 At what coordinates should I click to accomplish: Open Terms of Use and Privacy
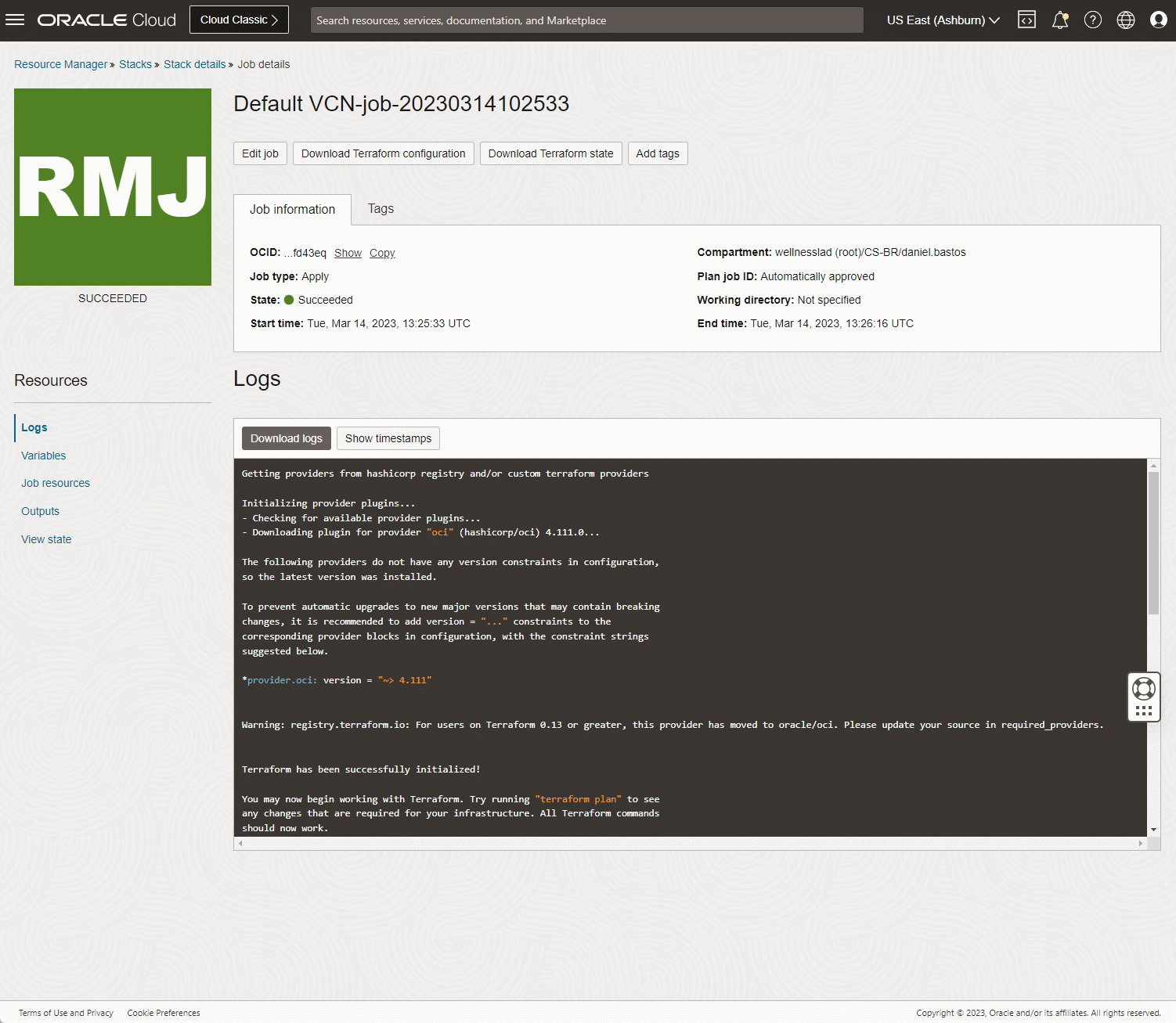coord(66,1013)
